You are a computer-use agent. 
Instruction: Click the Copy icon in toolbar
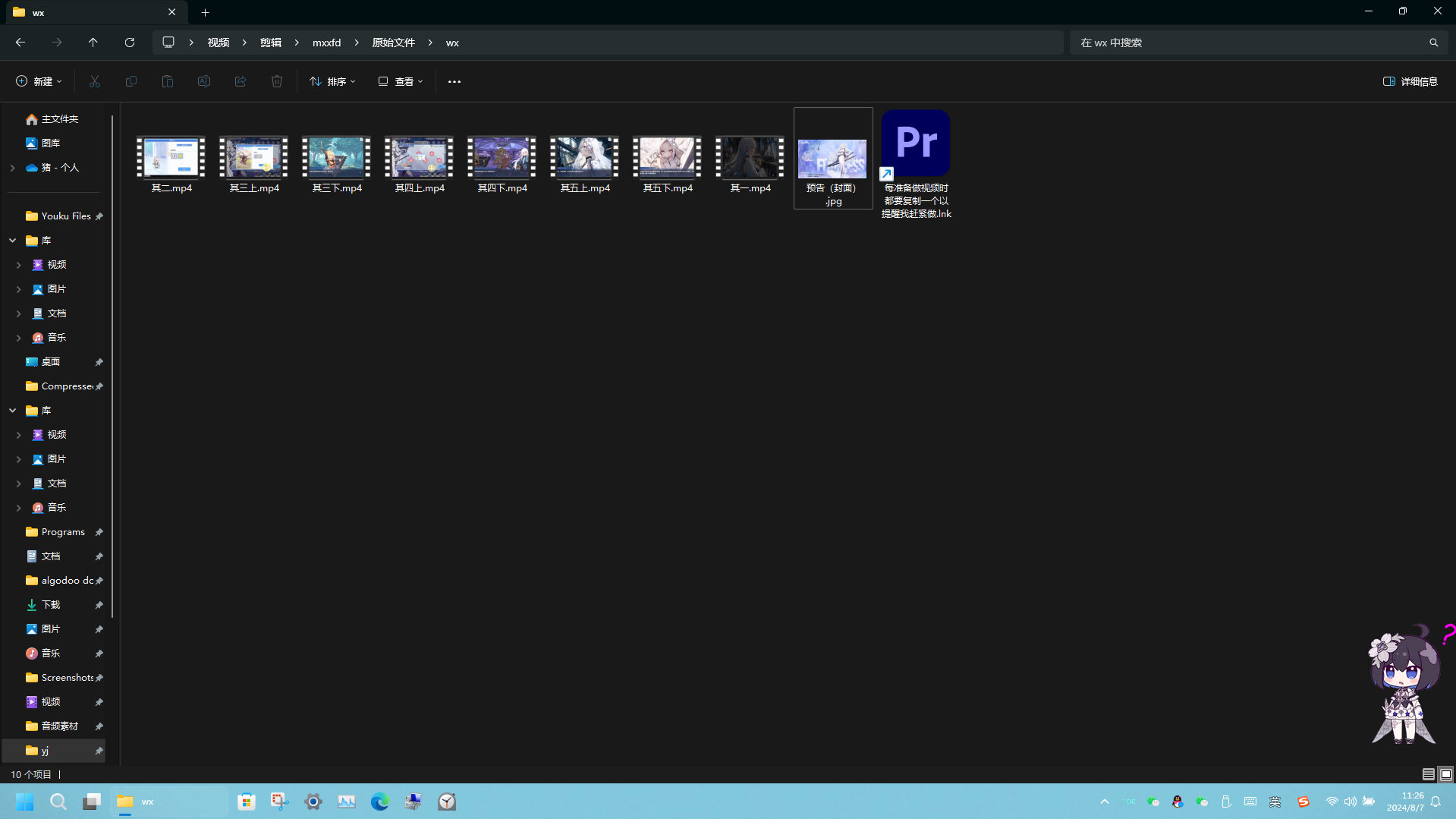point(131,81)
